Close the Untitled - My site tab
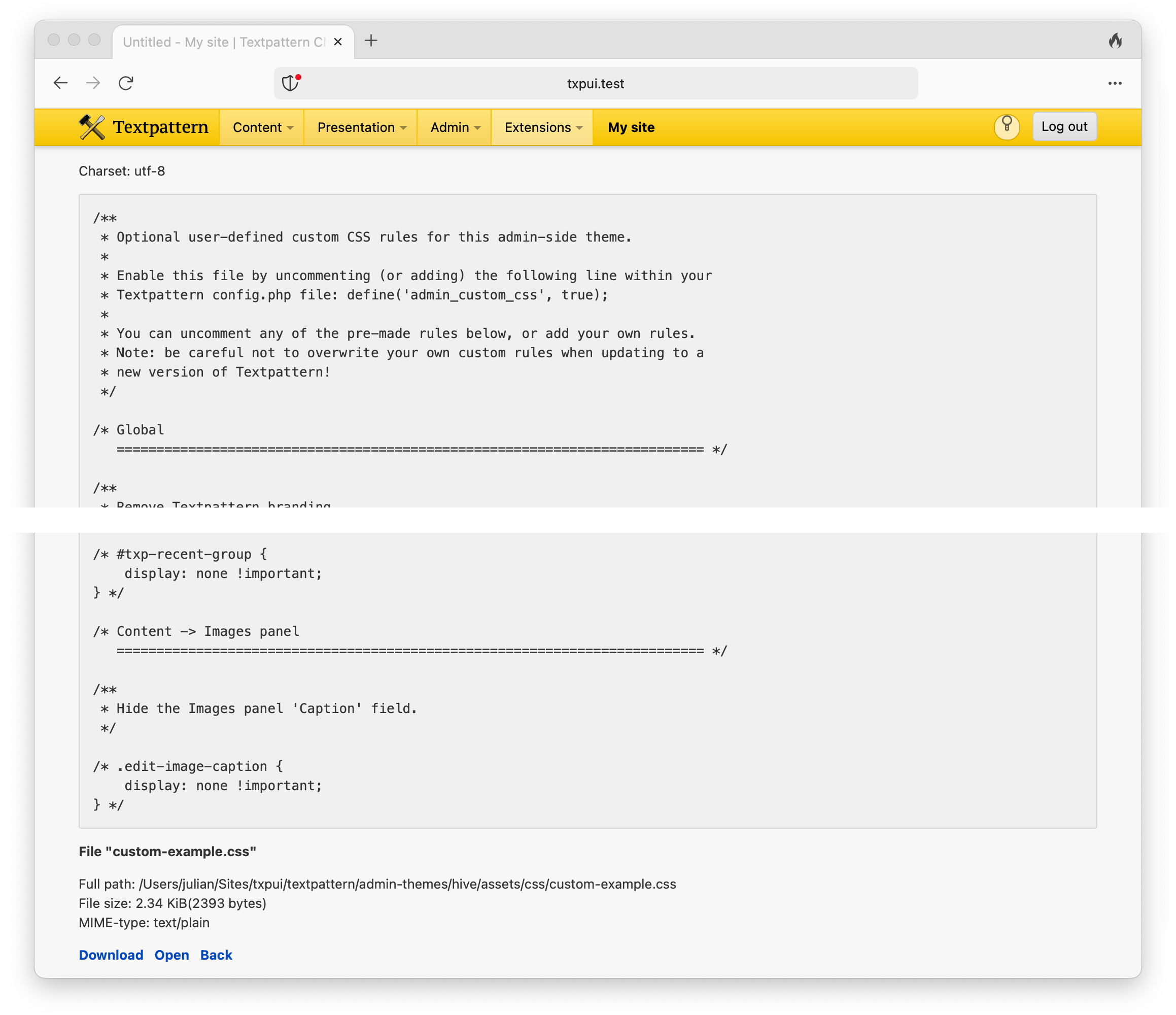Image resolution: width=1176 pixels, height=1015 pixels. coord(338,42)
